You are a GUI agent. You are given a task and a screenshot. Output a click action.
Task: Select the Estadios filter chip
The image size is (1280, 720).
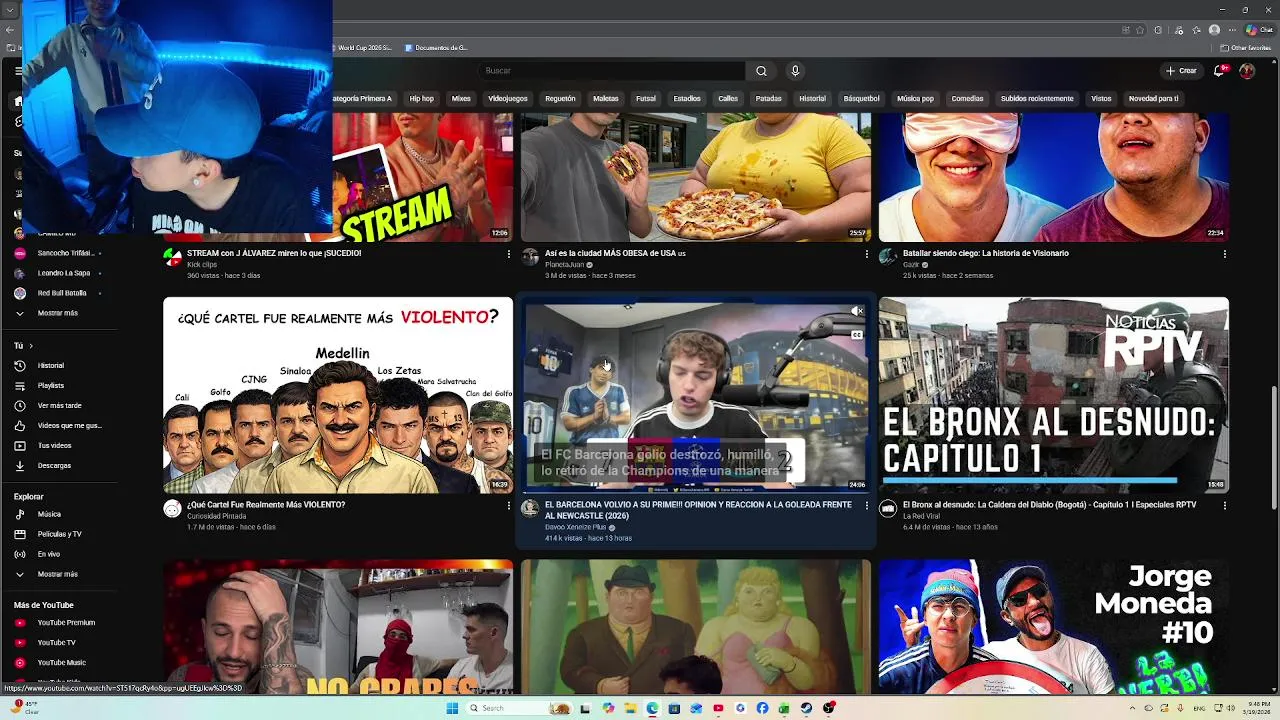pos(687,99)
